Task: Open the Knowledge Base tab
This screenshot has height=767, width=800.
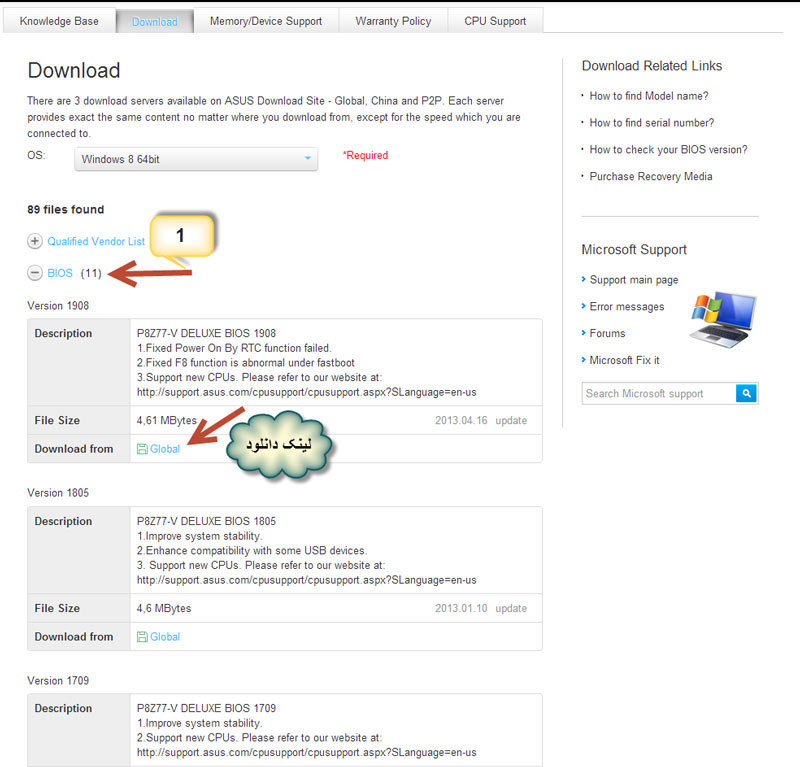Action: (59, 21)
